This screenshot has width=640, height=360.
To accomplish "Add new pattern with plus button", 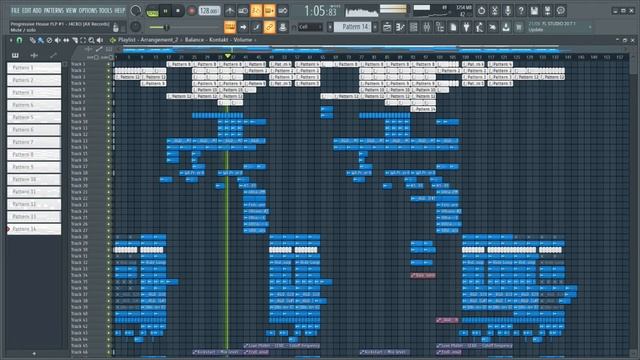I will coord(375,27).
